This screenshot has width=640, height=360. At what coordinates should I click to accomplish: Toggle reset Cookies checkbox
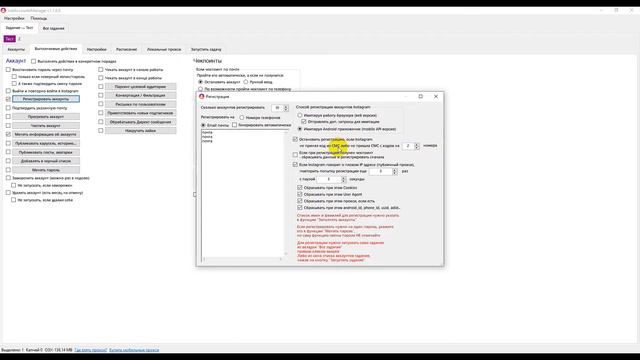tap(300, 188)
